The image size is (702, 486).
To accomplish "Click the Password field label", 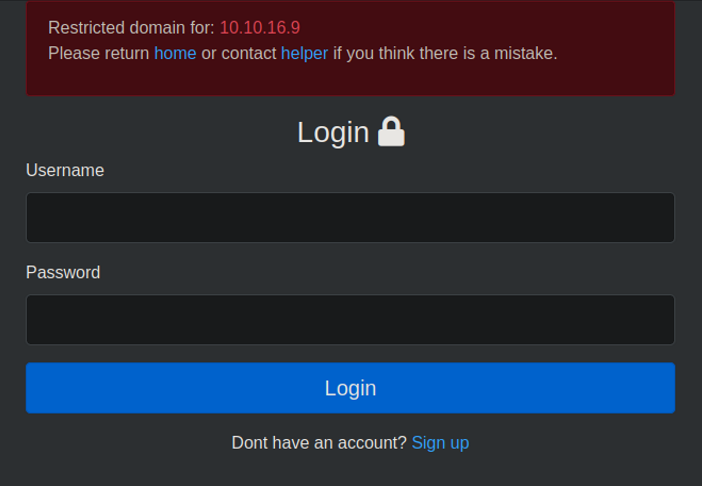I will tap(63, 272).
